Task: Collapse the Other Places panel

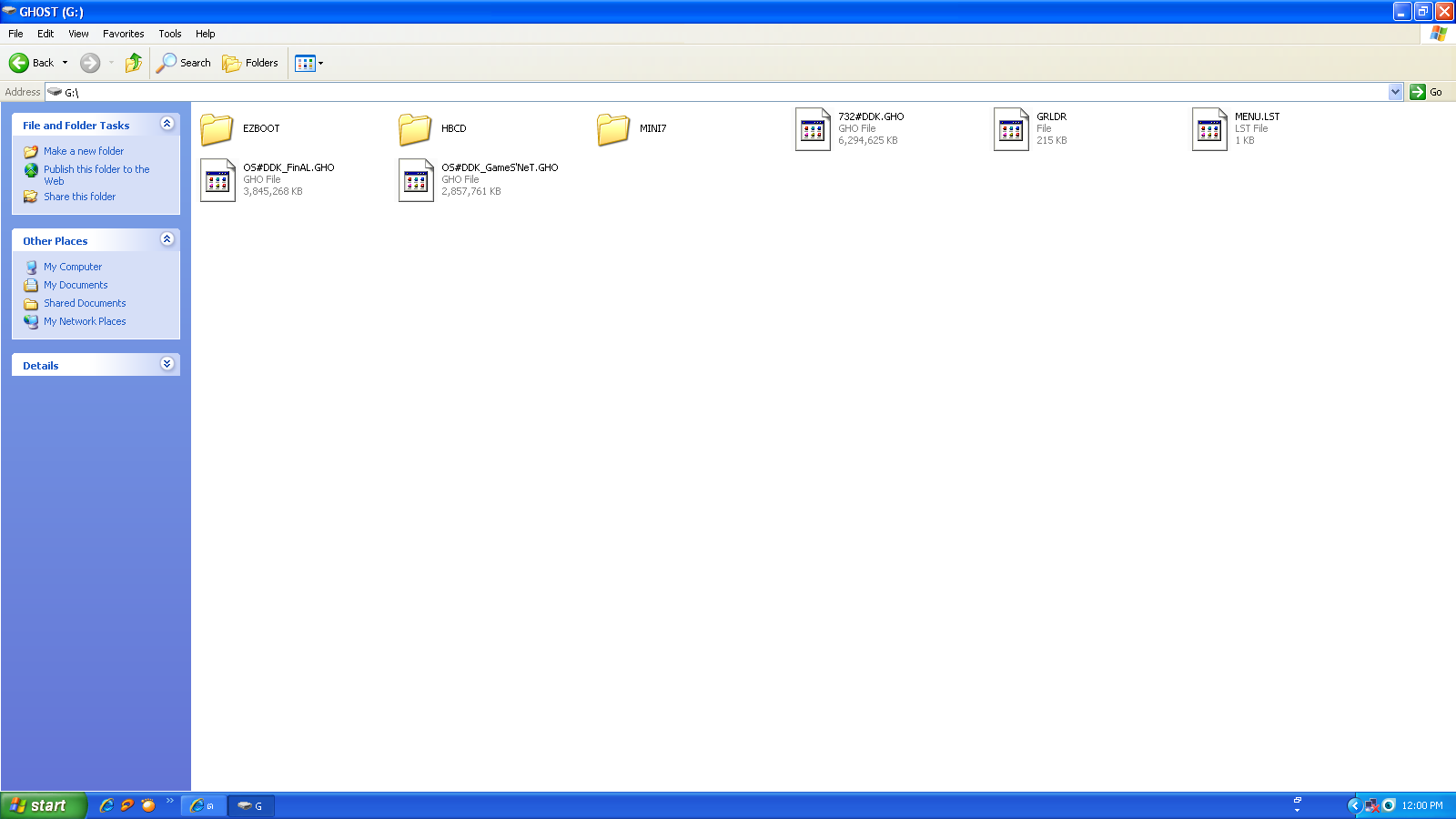Action: pyautogui.click(x=167, y=239)
